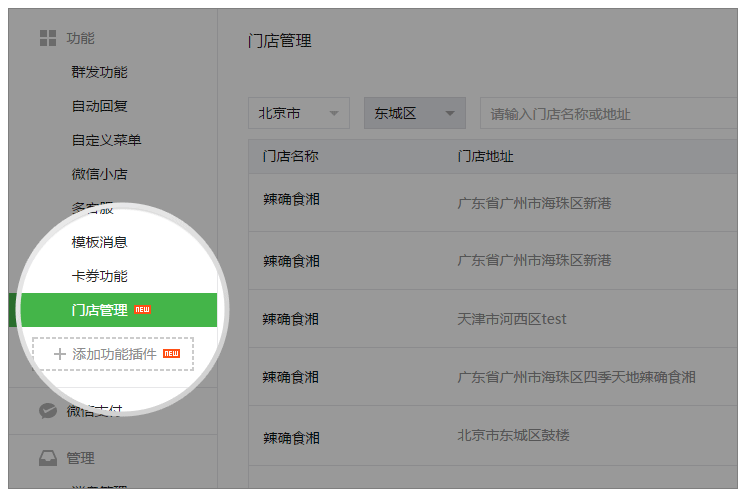This screenshot has width=750, height=496.
Task: Expand the 东城区 district dropdown
Action: pos(414,113)
